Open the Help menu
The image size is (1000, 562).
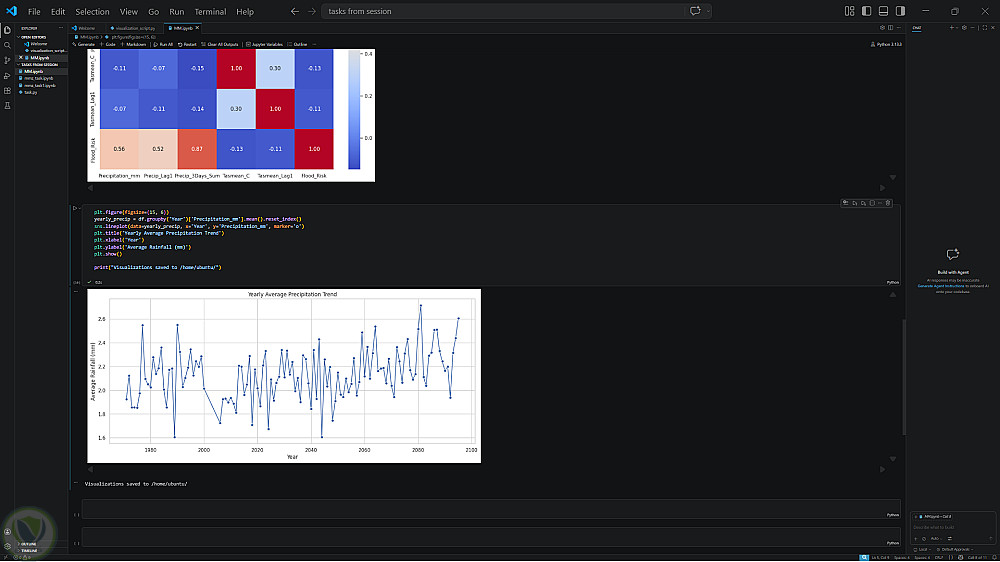[245, 11]
